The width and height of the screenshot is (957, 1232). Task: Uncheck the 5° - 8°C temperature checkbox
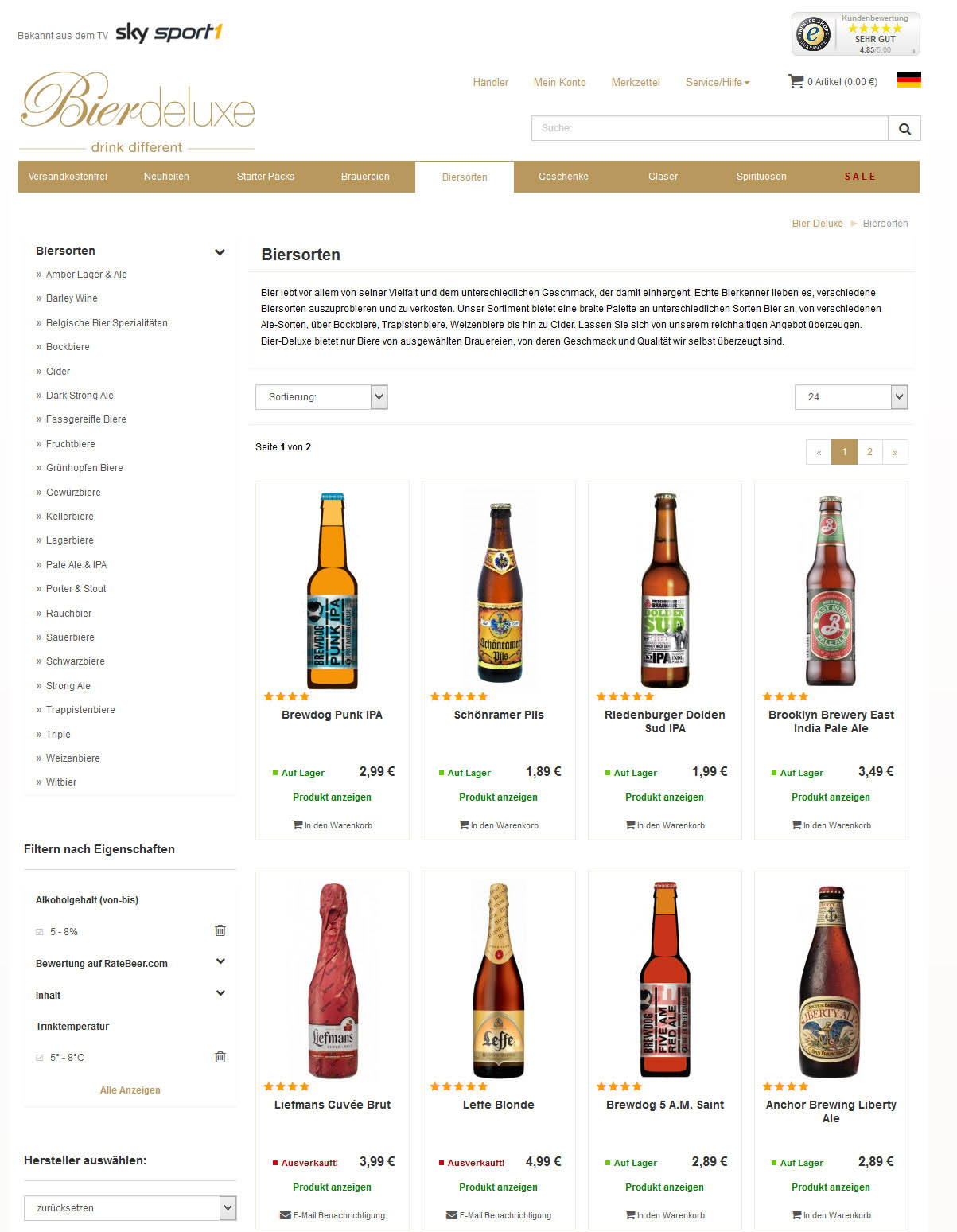pyautogui.click(x=40, y=1058)
